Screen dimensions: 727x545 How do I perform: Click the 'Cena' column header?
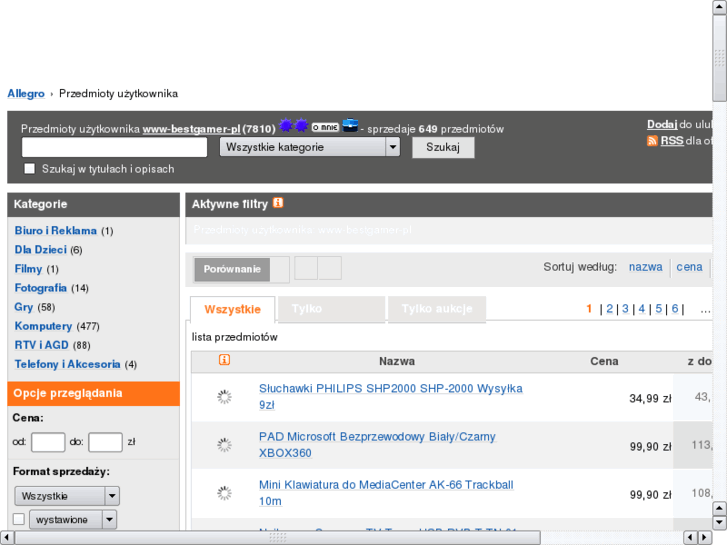pyautogui.click(x=604, y=361)
